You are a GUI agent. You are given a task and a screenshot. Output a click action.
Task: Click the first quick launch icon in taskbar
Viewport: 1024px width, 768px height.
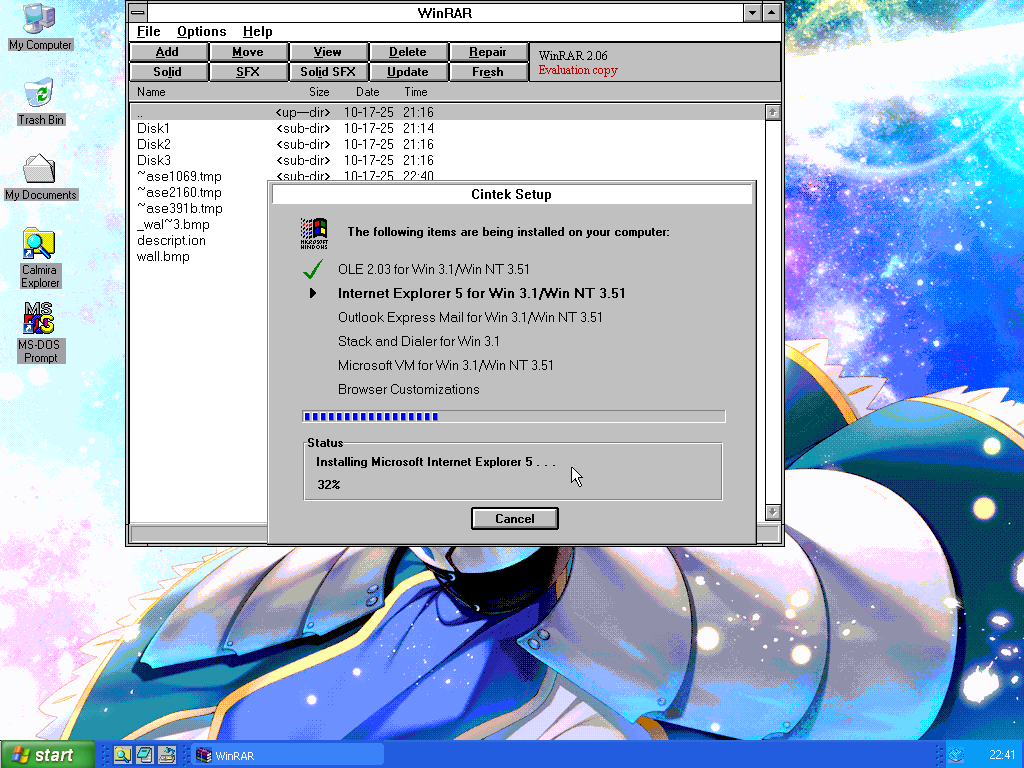pos(122,755)
